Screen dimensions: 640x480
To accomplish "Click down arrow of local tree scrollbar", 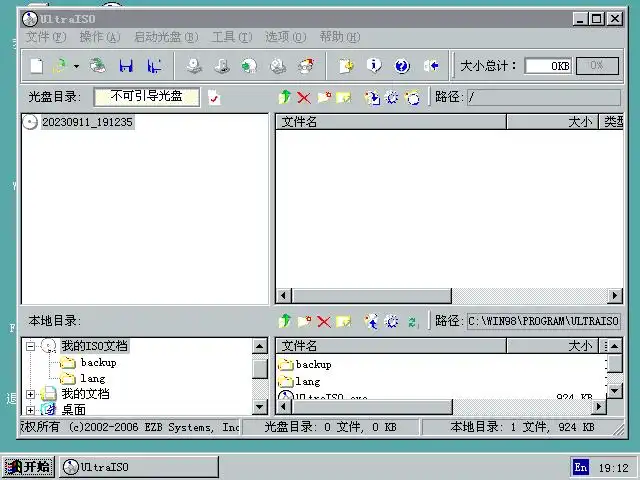I will [x=260, y=406].
